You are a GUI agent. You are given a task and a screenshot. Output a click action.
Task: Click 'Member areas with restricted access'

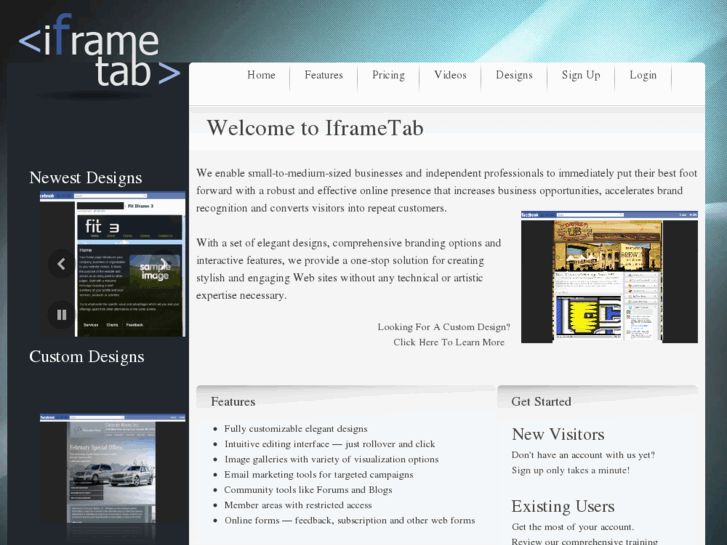[298, 505]
